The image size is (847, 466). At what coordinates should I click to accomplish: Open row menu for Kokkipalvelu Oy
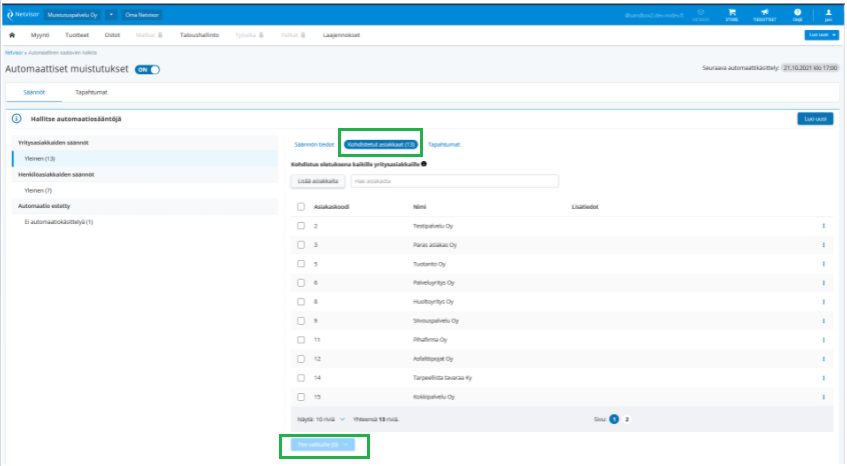click(x=823, y=397)
